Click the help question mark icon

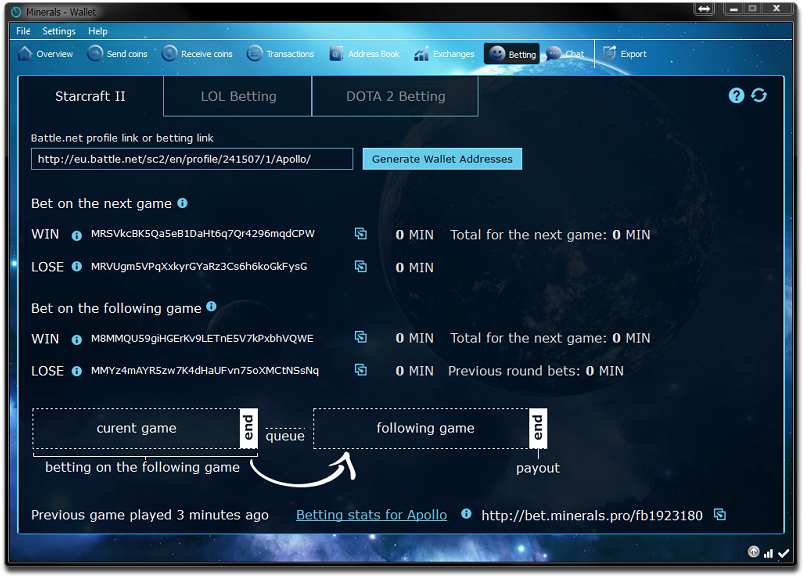737,95
